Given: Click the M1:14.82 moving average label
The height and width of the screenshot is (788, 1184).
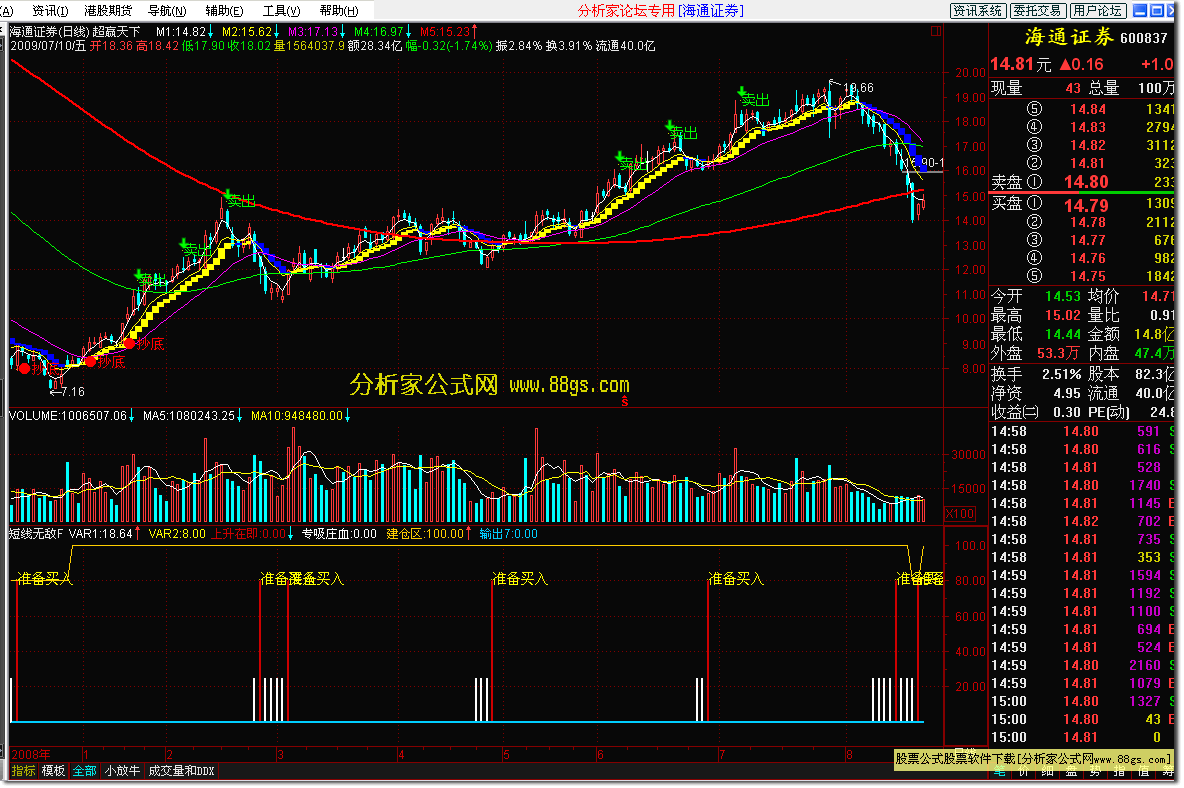Looking at the screenshot, I should tap(181, 32).
